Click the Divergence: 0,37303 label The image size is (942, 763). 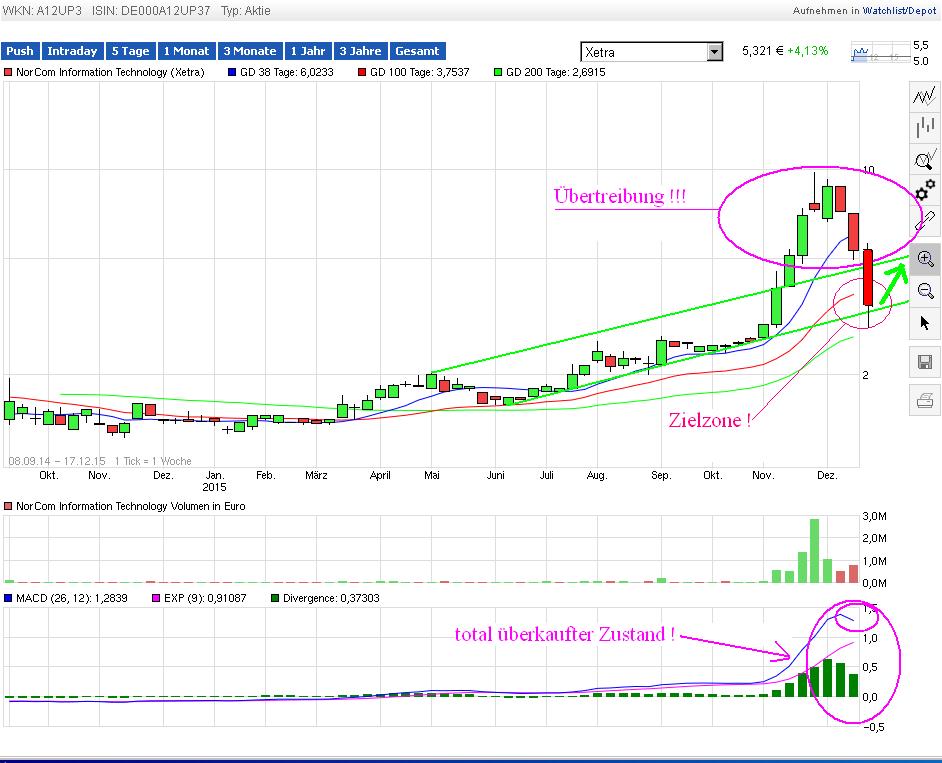(331, 598)
